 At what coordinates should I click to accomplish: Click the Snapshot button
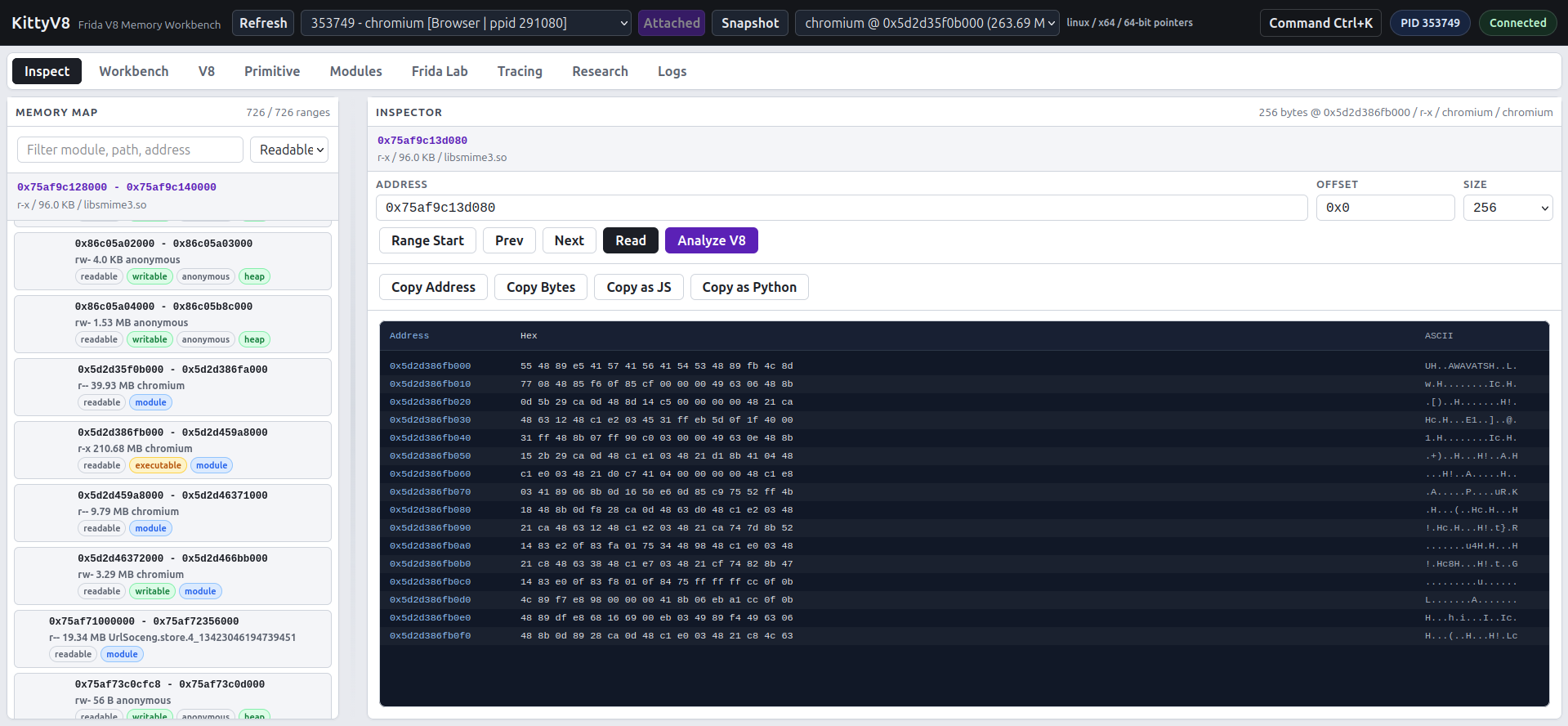(750, 23)
